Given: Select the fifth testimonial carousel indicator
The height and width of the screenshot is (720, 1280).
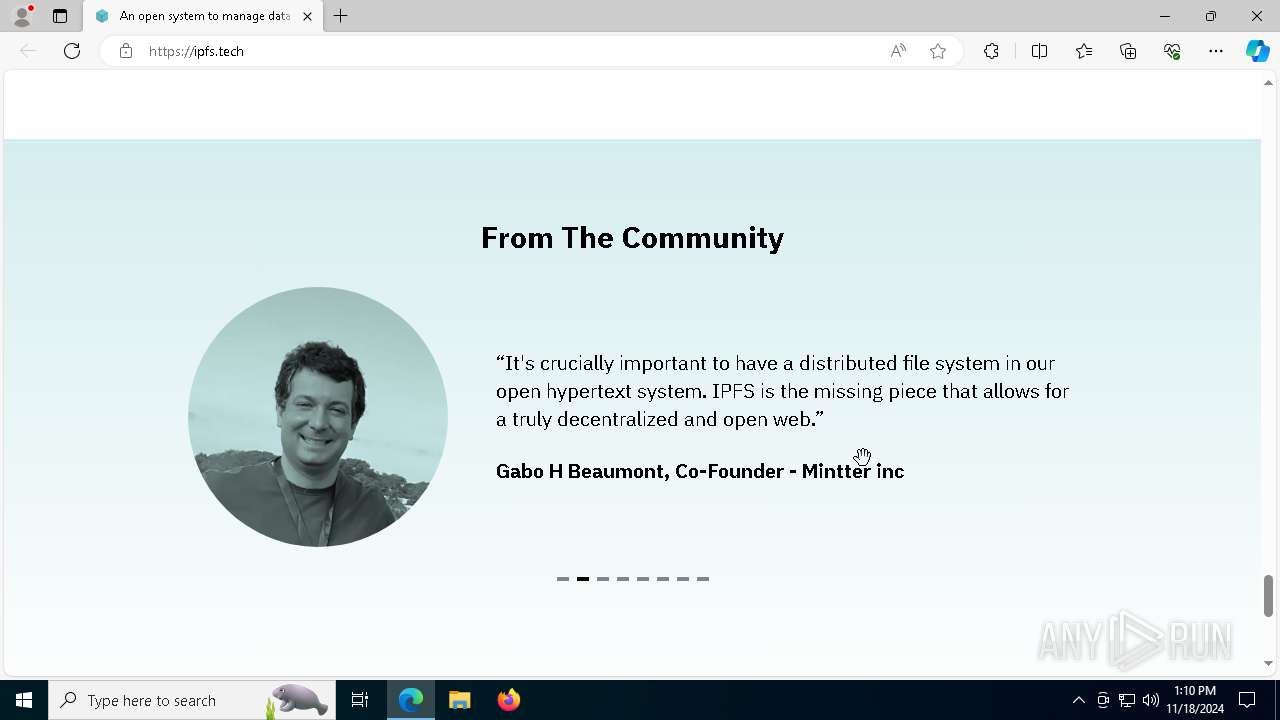Looking at the screenshot, I should [x=643, y=579].
